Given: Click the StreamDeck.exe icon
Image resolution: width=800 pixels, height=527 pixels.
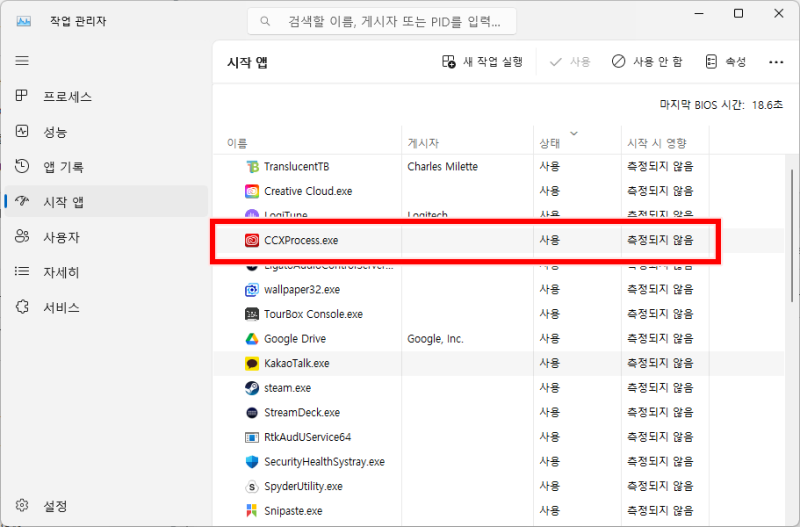Looking at the screenshot, I should 252,412.
